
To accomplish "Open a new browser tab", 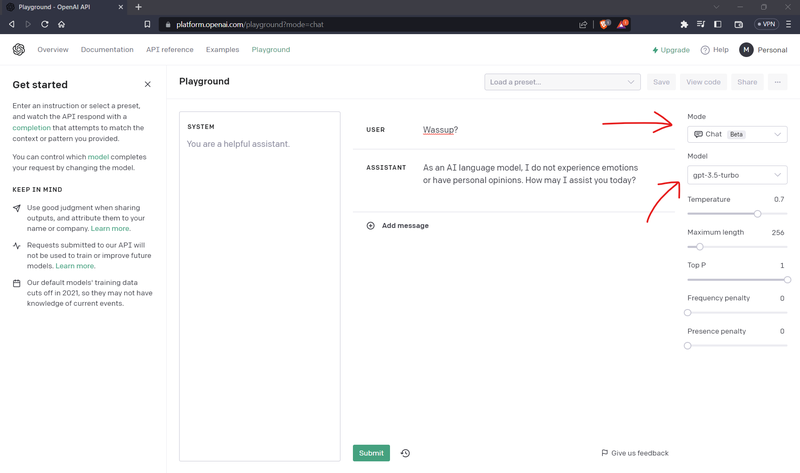I will 138,7.
